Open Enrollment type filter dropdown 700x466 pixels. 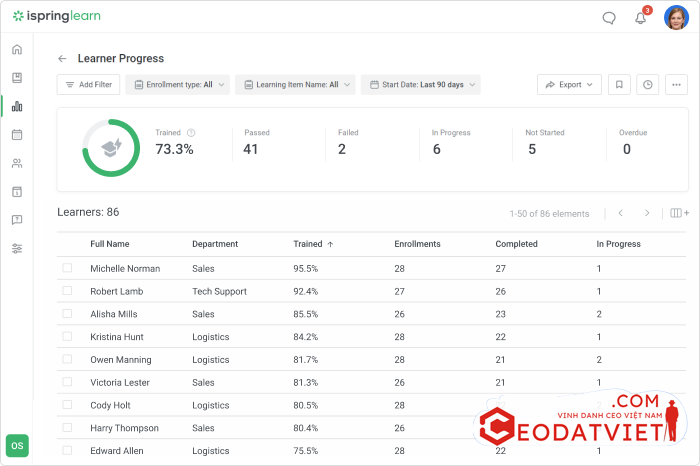coord(177,84)
